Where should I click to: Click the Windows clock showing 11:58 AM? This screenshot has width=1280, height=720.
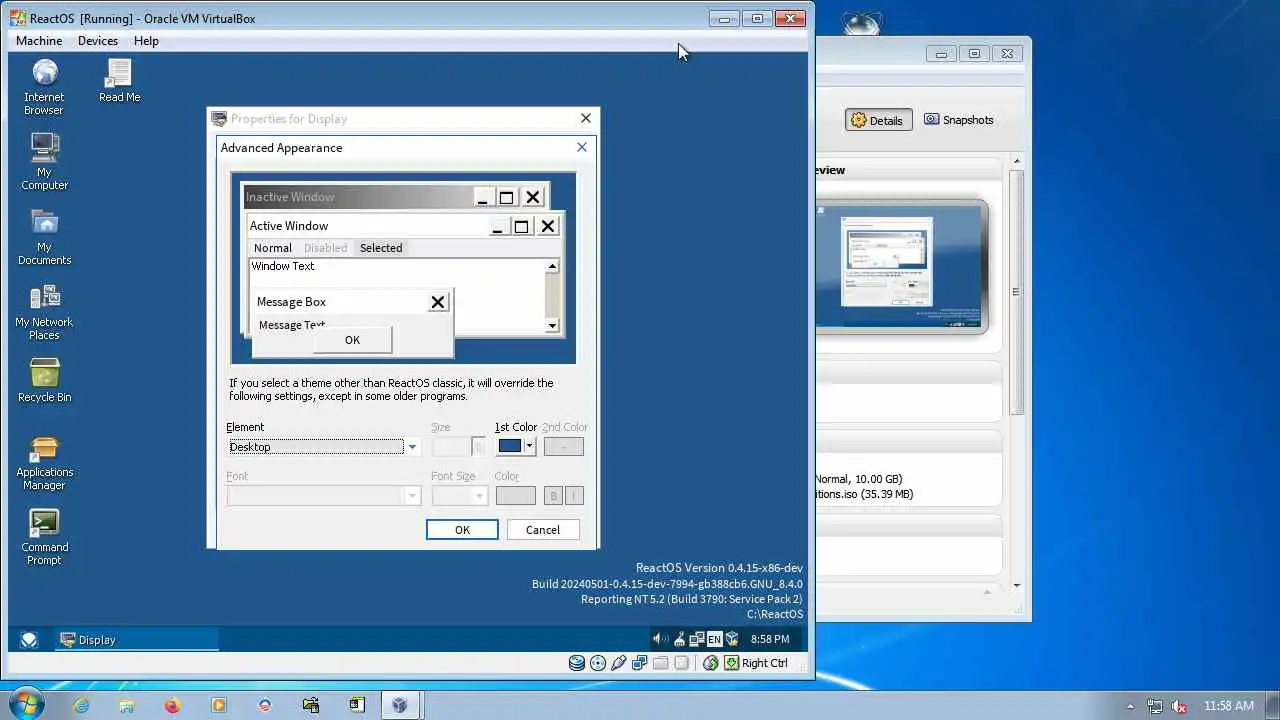pyautogui.click(x=1229, y=706)
